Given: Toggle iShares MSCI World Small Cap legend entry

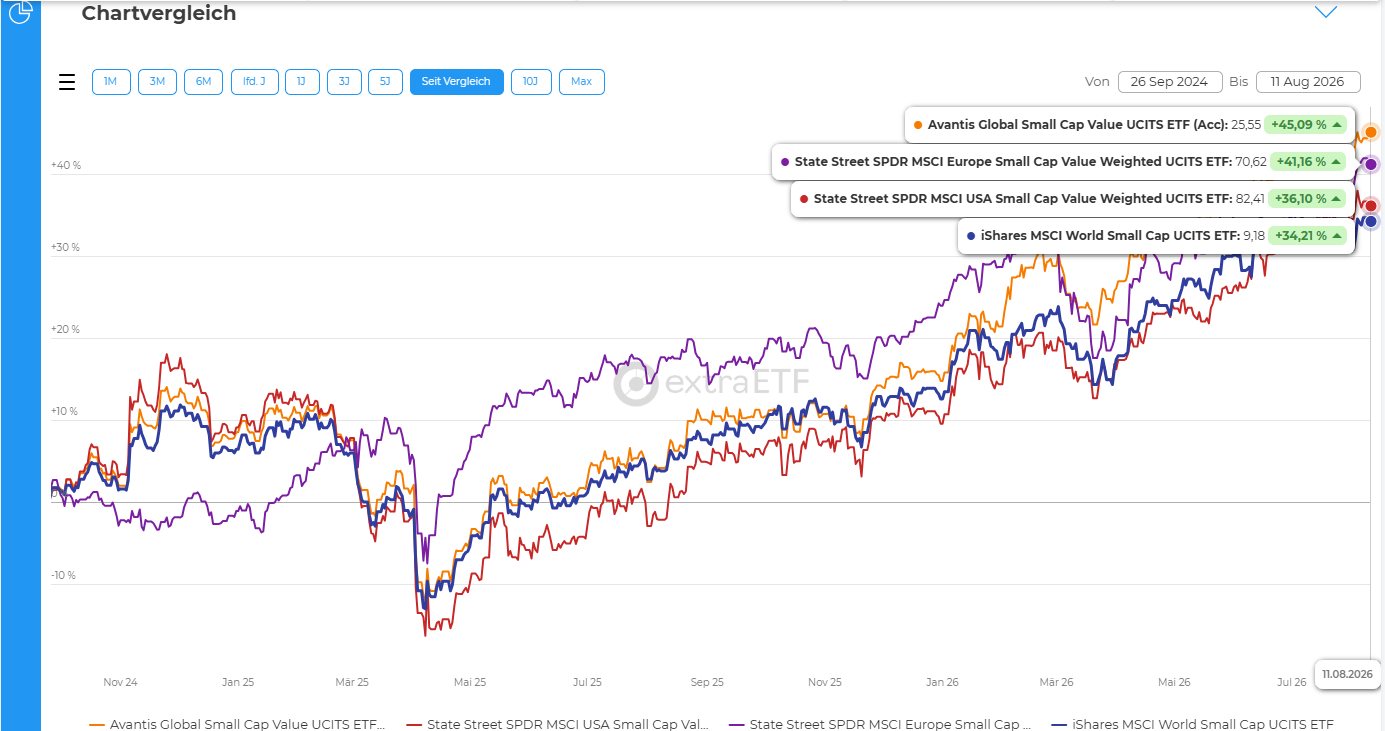Looking at the screenshot, I should [x=1193, y=724].
